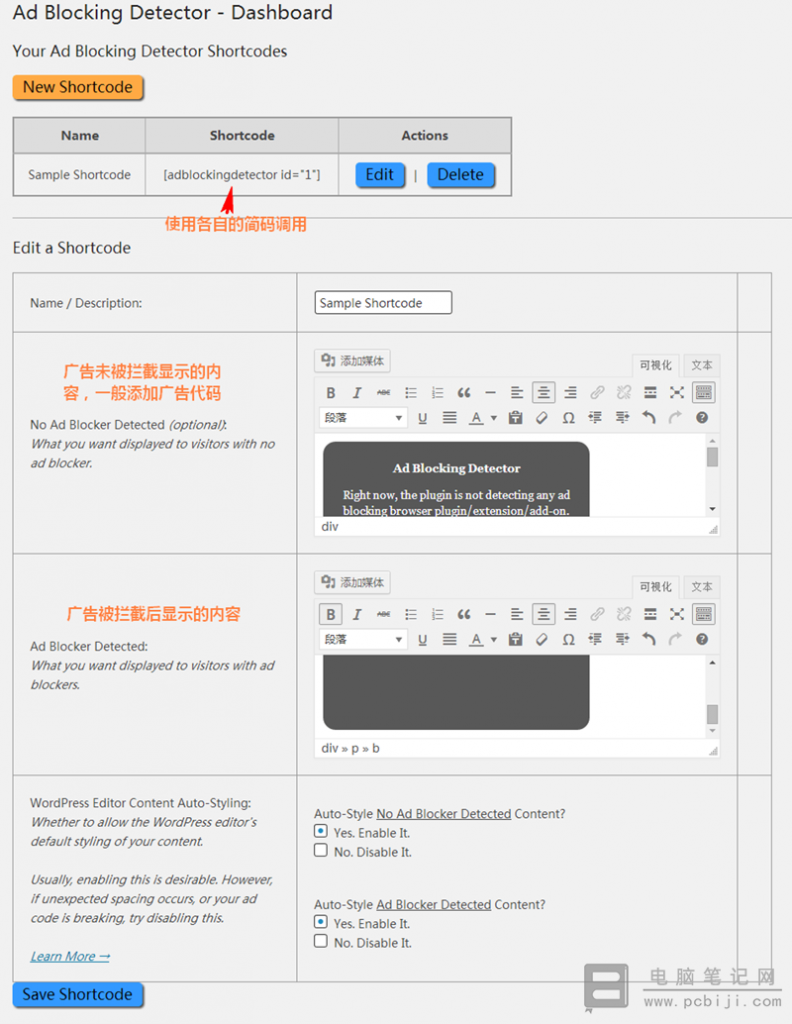Decrease indent in Ad Blocker Detected editor
Image resolution: width=792 pixels, height=1024 pixels.
[595, 639]
